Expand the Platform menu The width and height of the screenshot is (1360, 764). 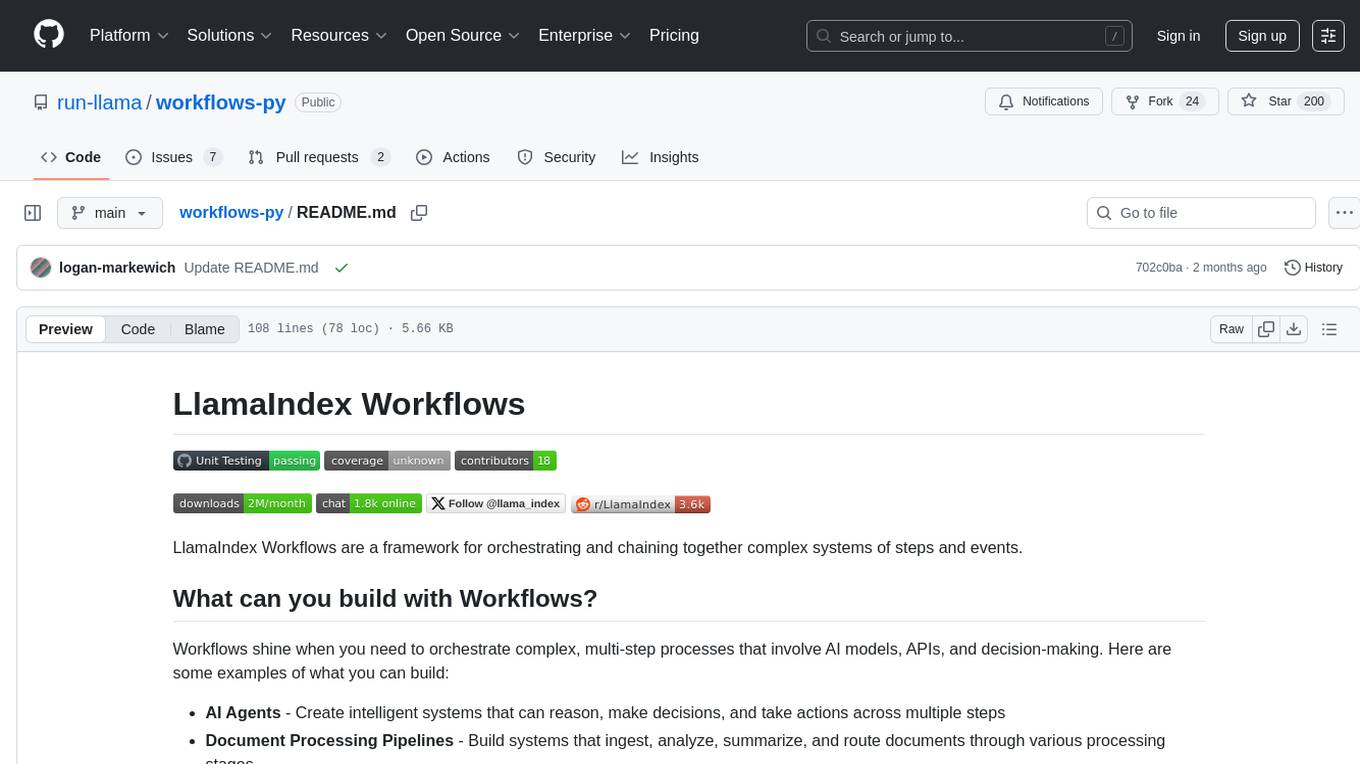tap(129, 35)
